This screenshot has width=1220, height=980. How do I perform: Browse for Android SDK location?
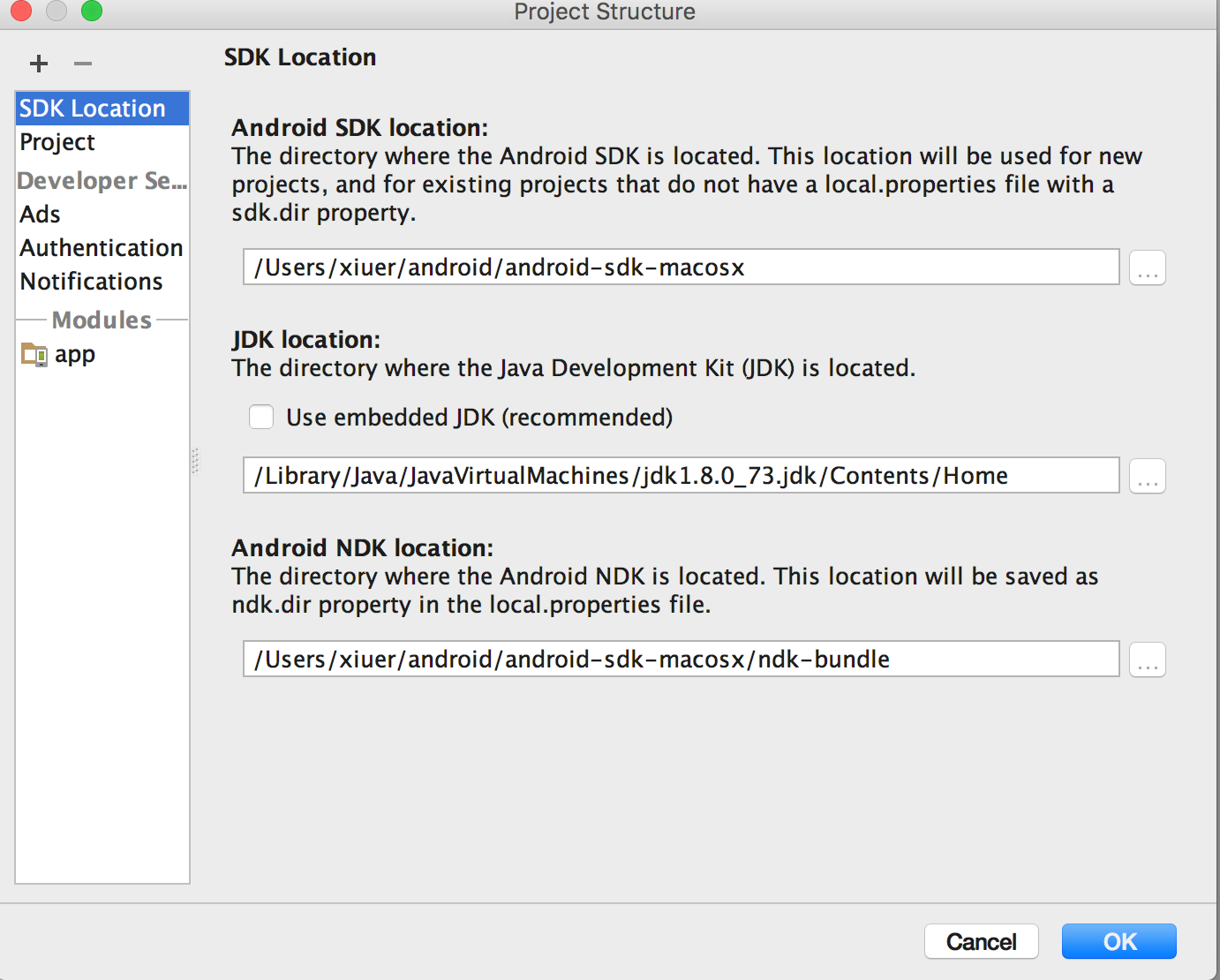[1148, 268]
